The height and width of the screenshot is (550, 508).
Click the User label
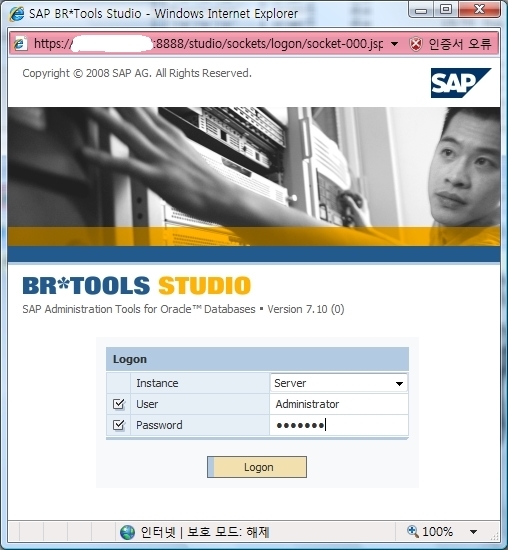[147, 404]
